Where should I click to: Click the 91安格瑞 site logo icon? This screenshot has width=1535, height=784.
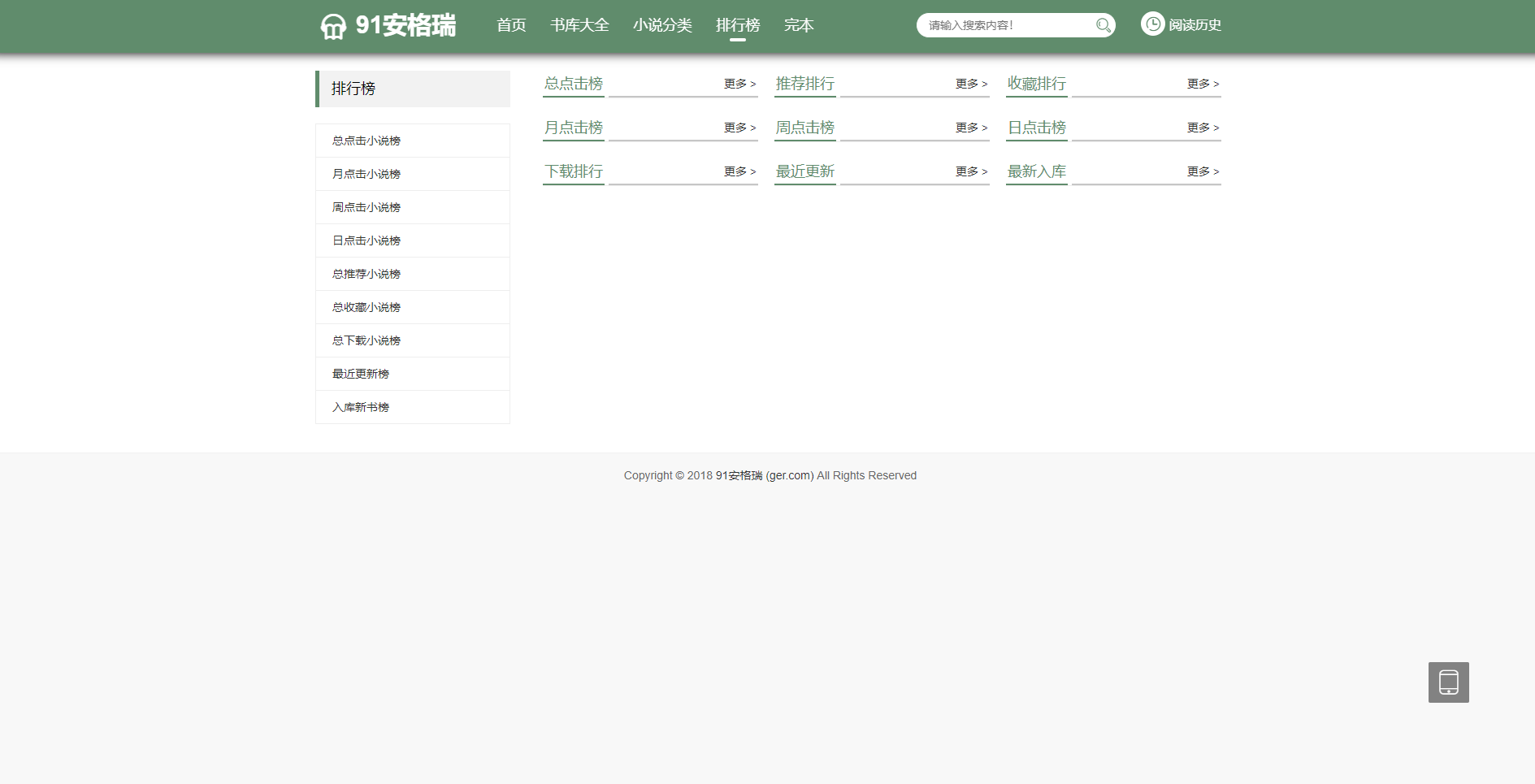coord(333,26)
